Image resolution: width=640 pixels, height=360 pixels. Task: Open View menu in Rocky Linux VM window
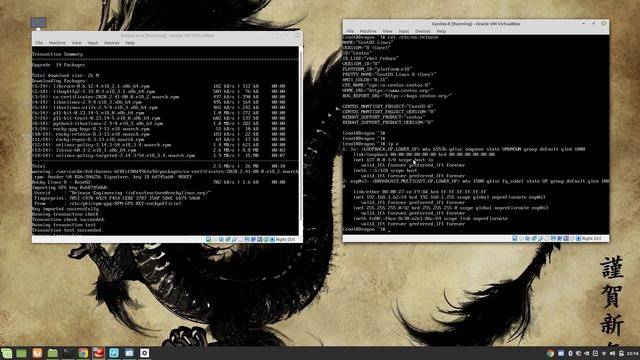(76, 43)
